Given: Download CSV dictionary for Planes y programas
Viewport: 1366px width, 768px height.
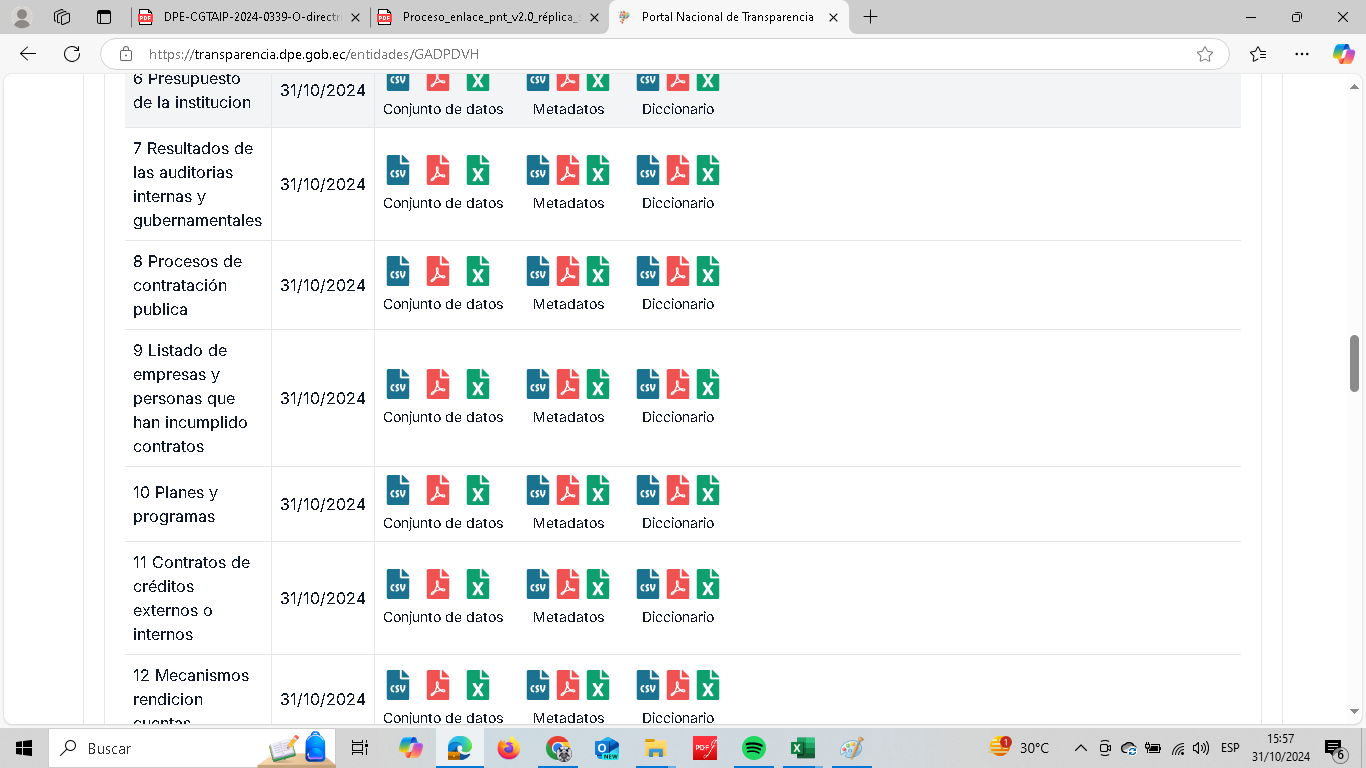Looking at the screenshot, I should pos(648,491).
